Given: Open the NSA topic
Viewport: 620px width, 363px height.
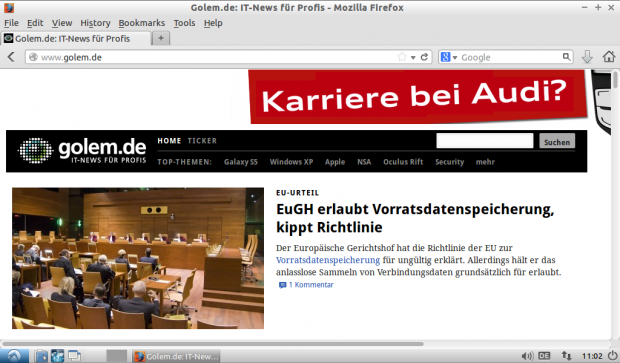Looking at the screenshot, I should click(364, 162).
